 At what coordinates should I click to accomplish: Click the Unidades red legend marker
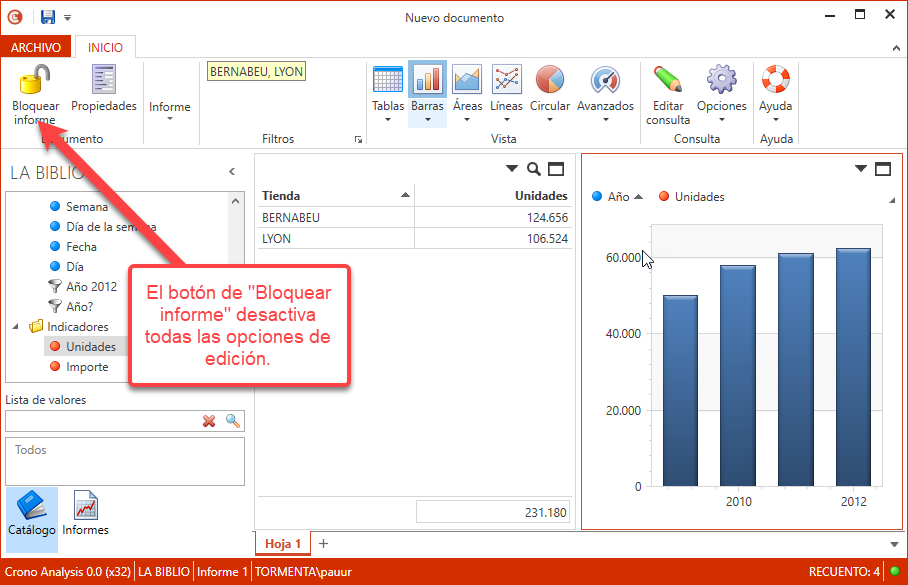click(663, 197)
